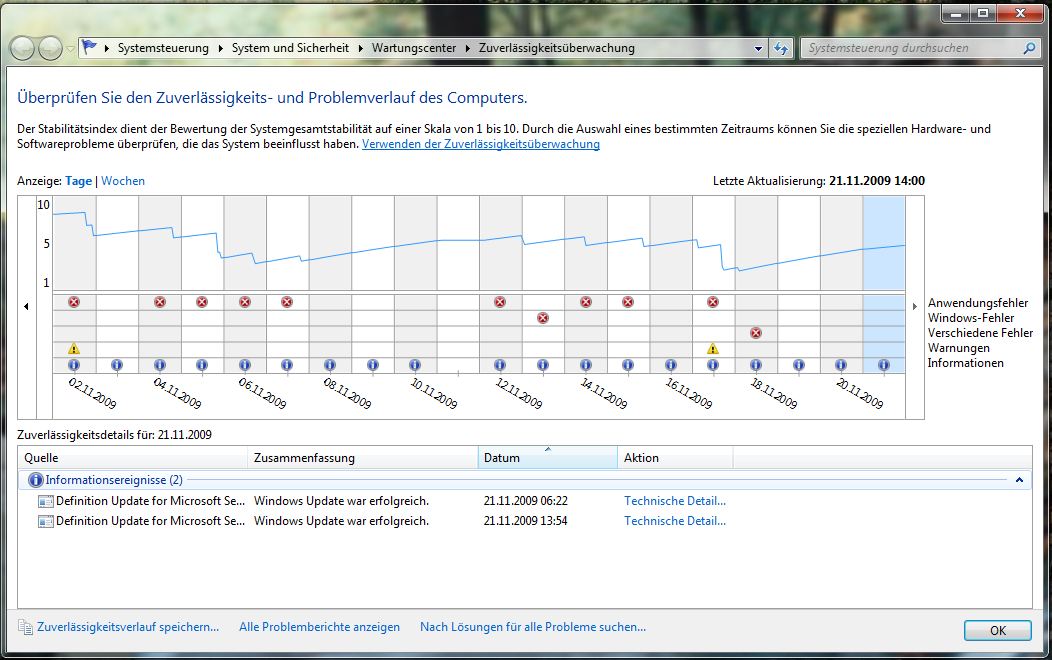Open Verwenden der Zuverlässigkeitsüberwachung help link

pos(480,144)
